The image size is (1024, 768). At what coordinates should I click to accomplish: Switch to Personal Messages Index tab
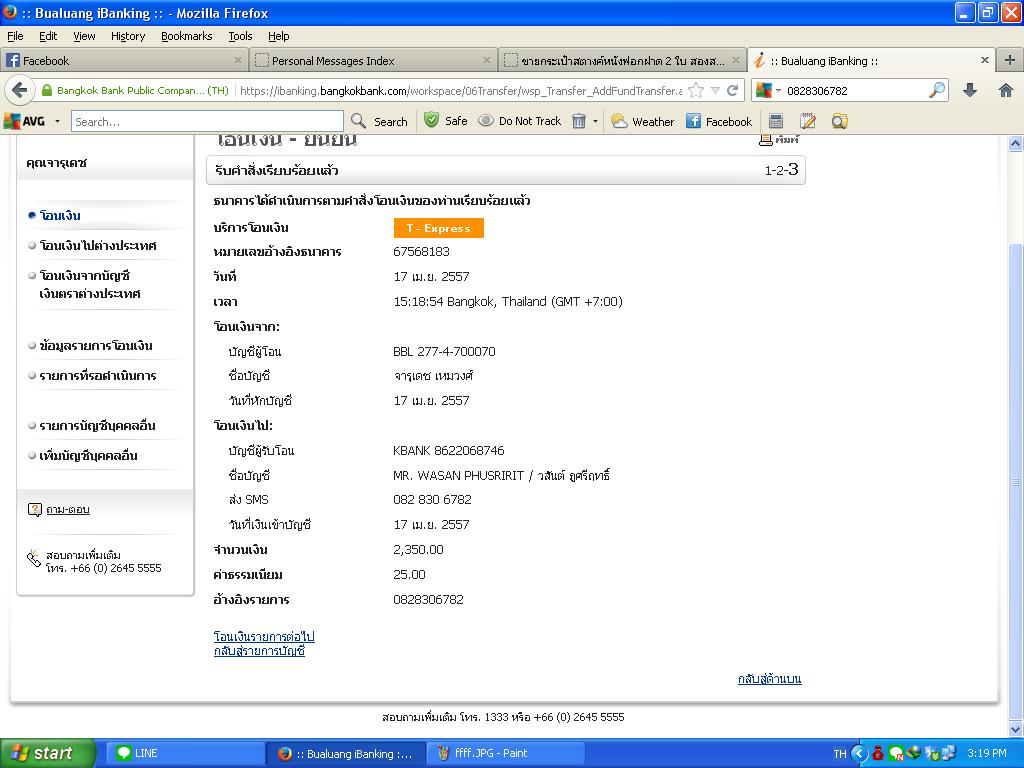point(374,61)
